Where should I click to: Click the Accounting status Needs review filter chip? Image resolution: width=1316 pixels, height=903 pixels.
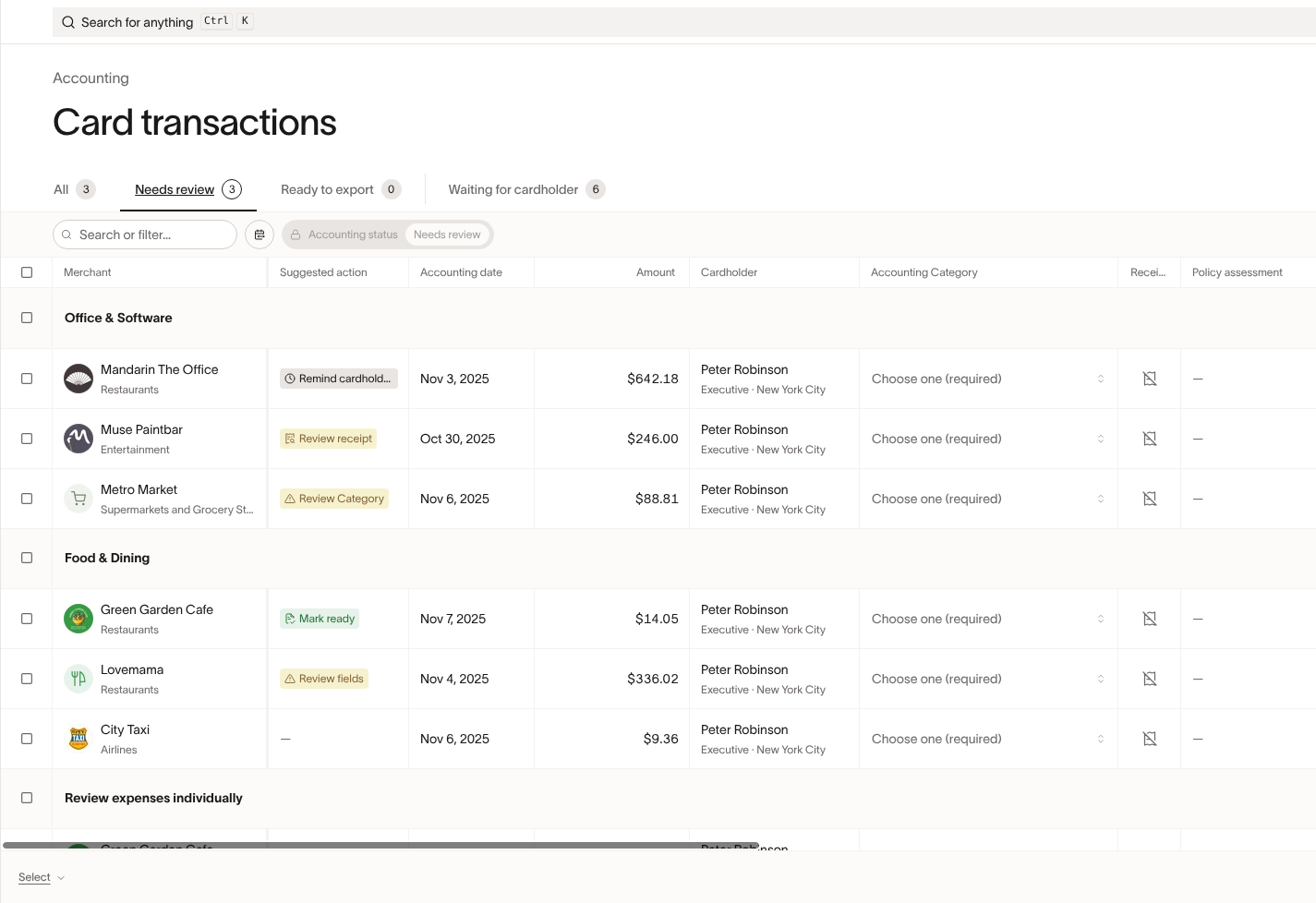pos(388,235)
